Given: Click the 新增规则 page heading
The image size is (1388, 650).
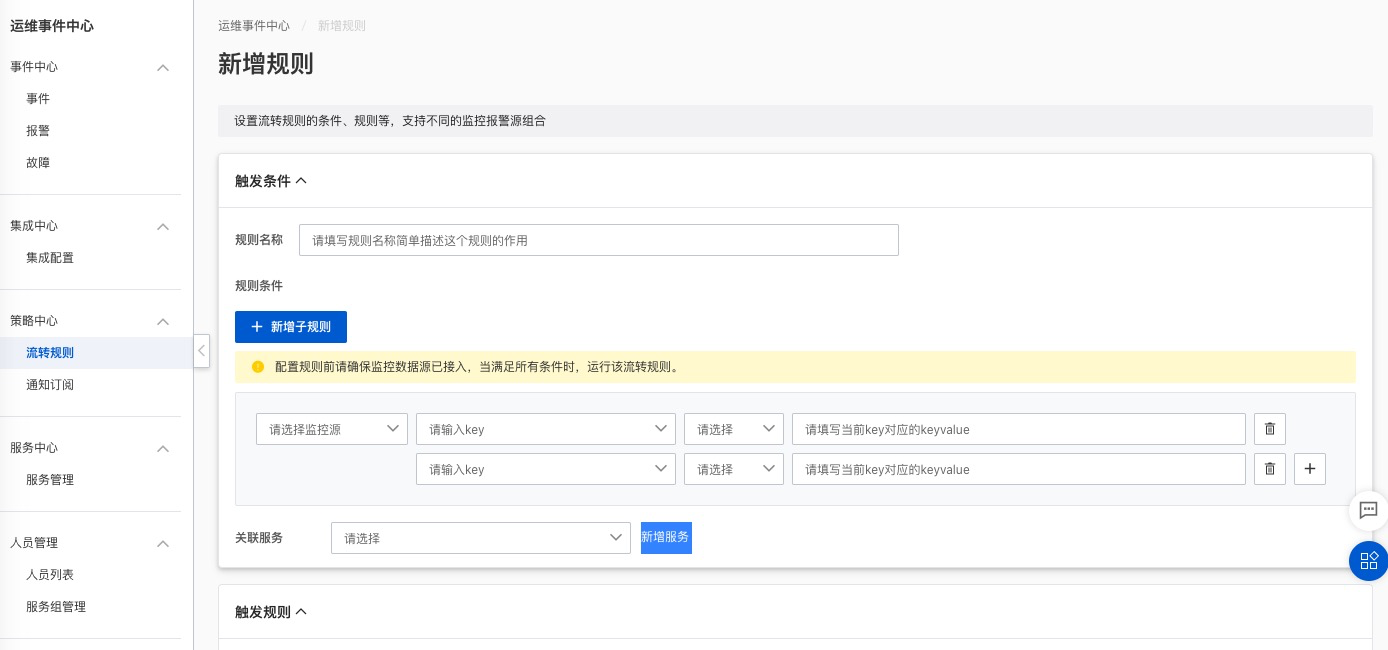Looking at the screenshot, I should pyautogui.click(x=266, y=65).
